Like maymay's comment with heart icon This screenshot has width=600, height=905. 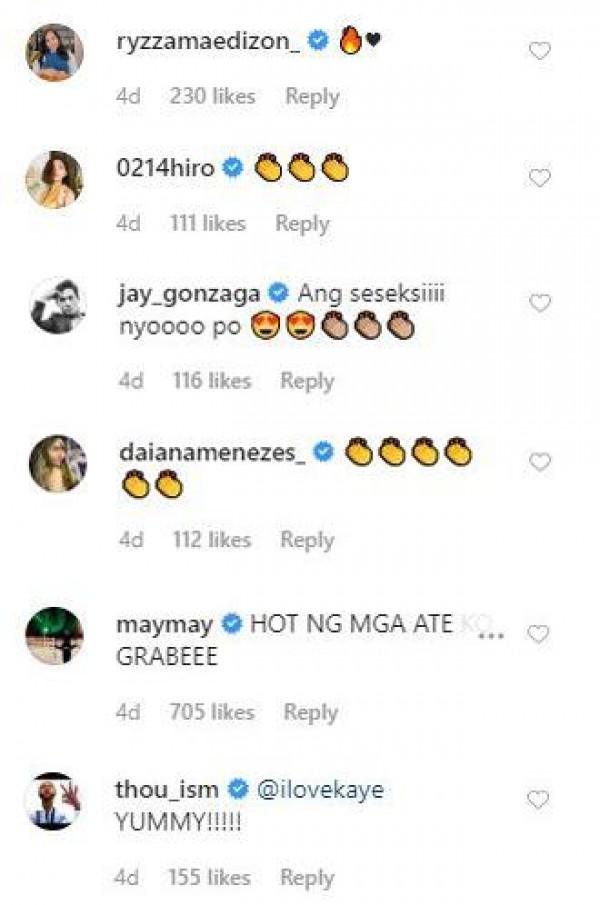point(538,634)
